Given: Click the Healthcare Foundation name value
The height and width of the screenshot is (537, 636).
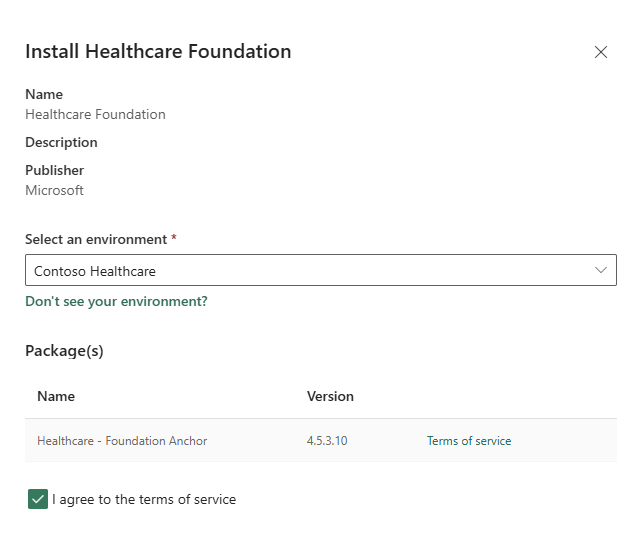Looking at the screenshot, I should pos(95,114).
